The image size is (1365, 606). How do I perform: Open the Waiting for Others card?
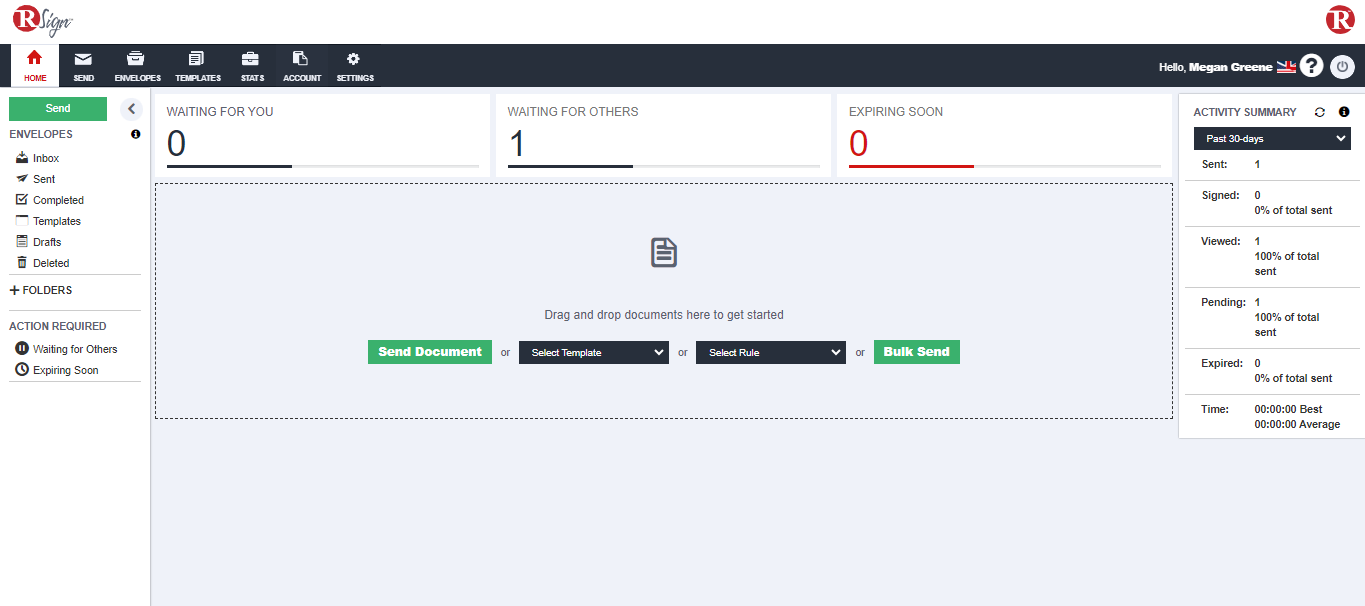coord(662,137)
